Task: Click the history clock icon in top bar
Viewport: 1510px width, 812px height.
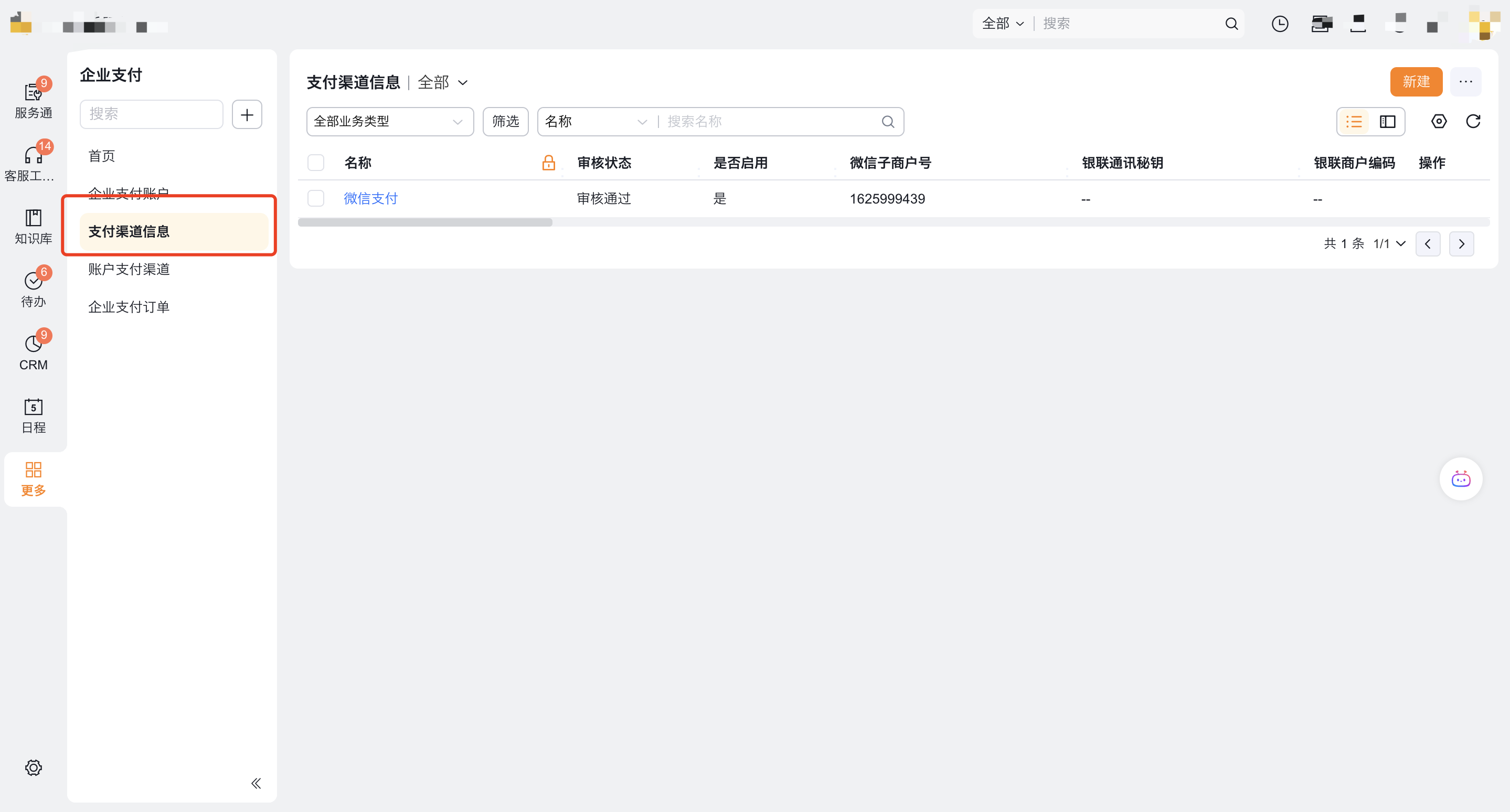Action: tap(1279, 24)
